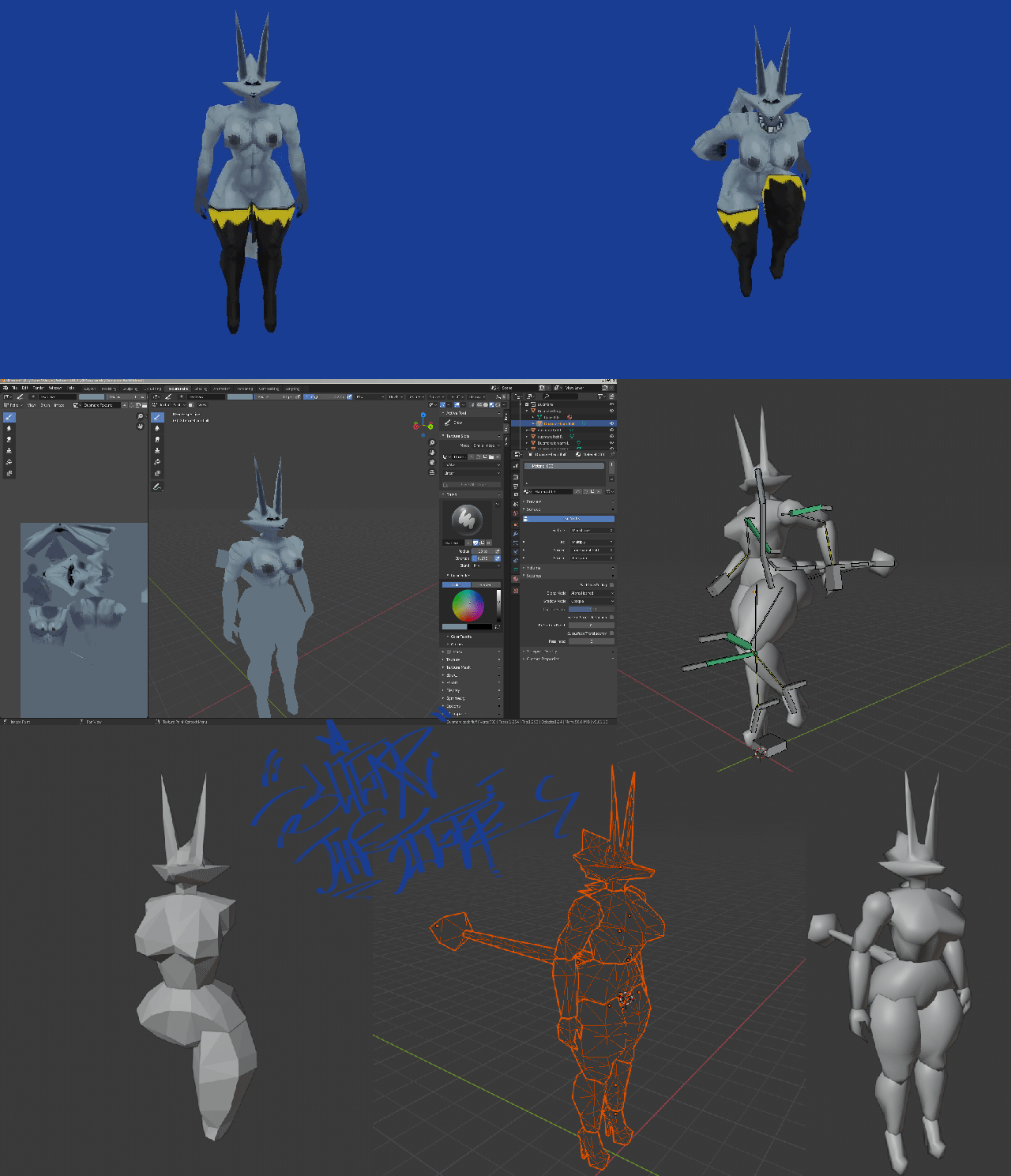Open the Render menu
This screenshot has width=1011, height=1176.
38,388
